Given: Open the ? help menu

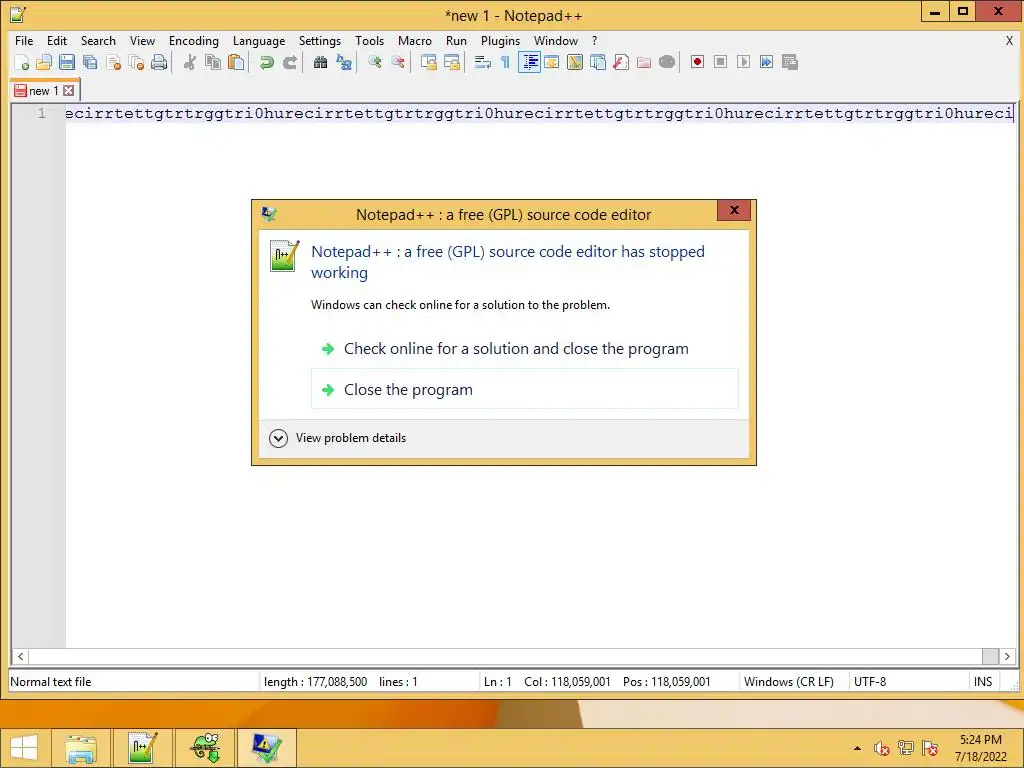Looking at the screenshot, I should 594,40.
